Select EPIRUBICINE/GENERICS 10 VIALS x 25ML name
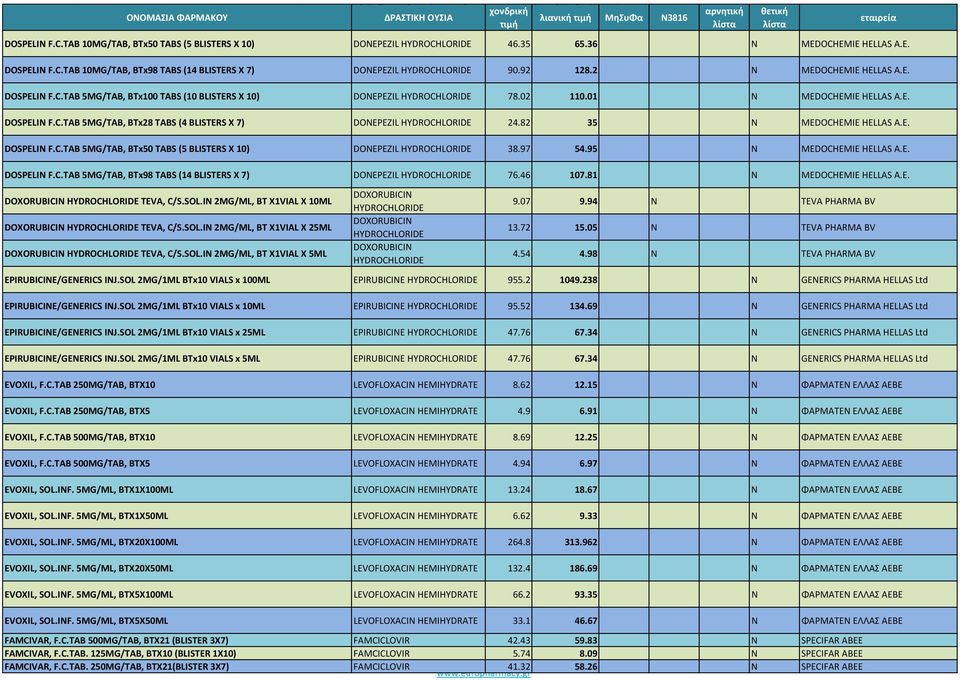This screenshot has width=960, height=680. pos(135,333)
